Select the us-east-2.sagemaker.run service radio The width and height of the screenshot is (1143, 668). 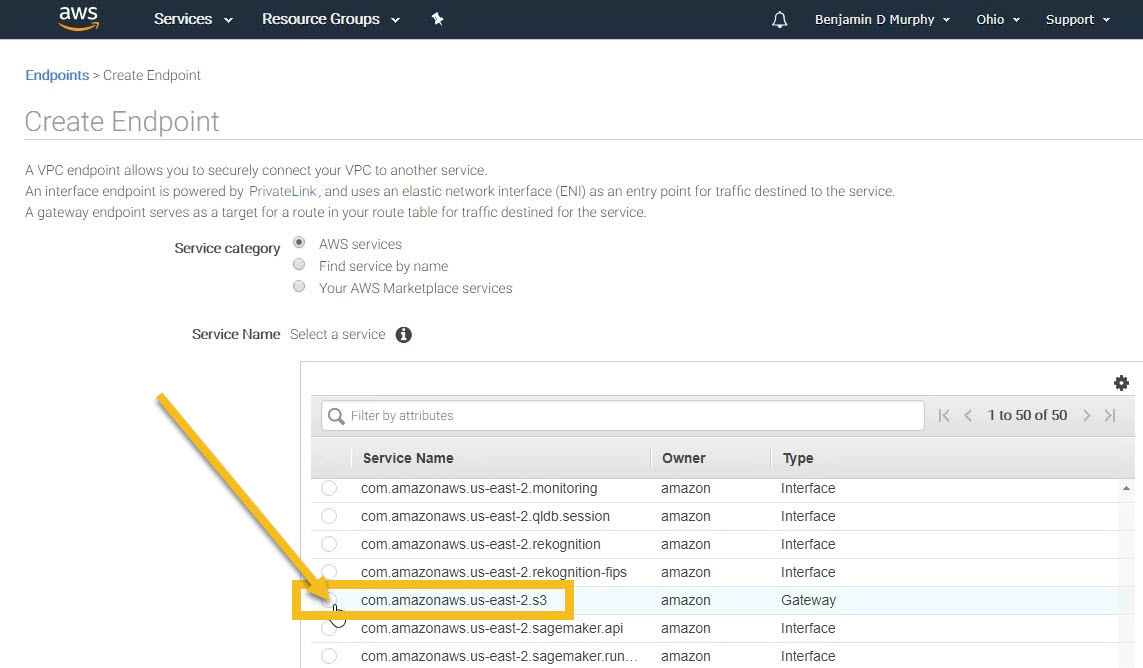(329, 656)
